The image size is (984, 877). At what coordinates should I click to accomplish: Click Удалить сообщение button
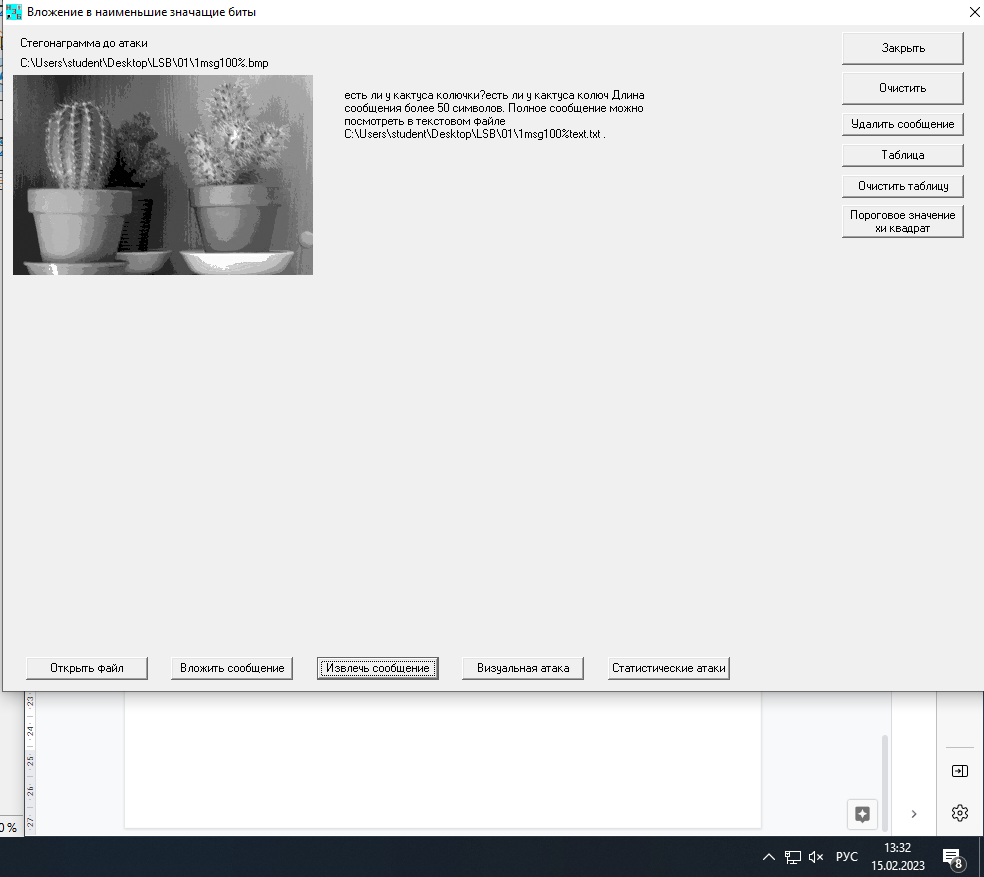click(902, 124)
